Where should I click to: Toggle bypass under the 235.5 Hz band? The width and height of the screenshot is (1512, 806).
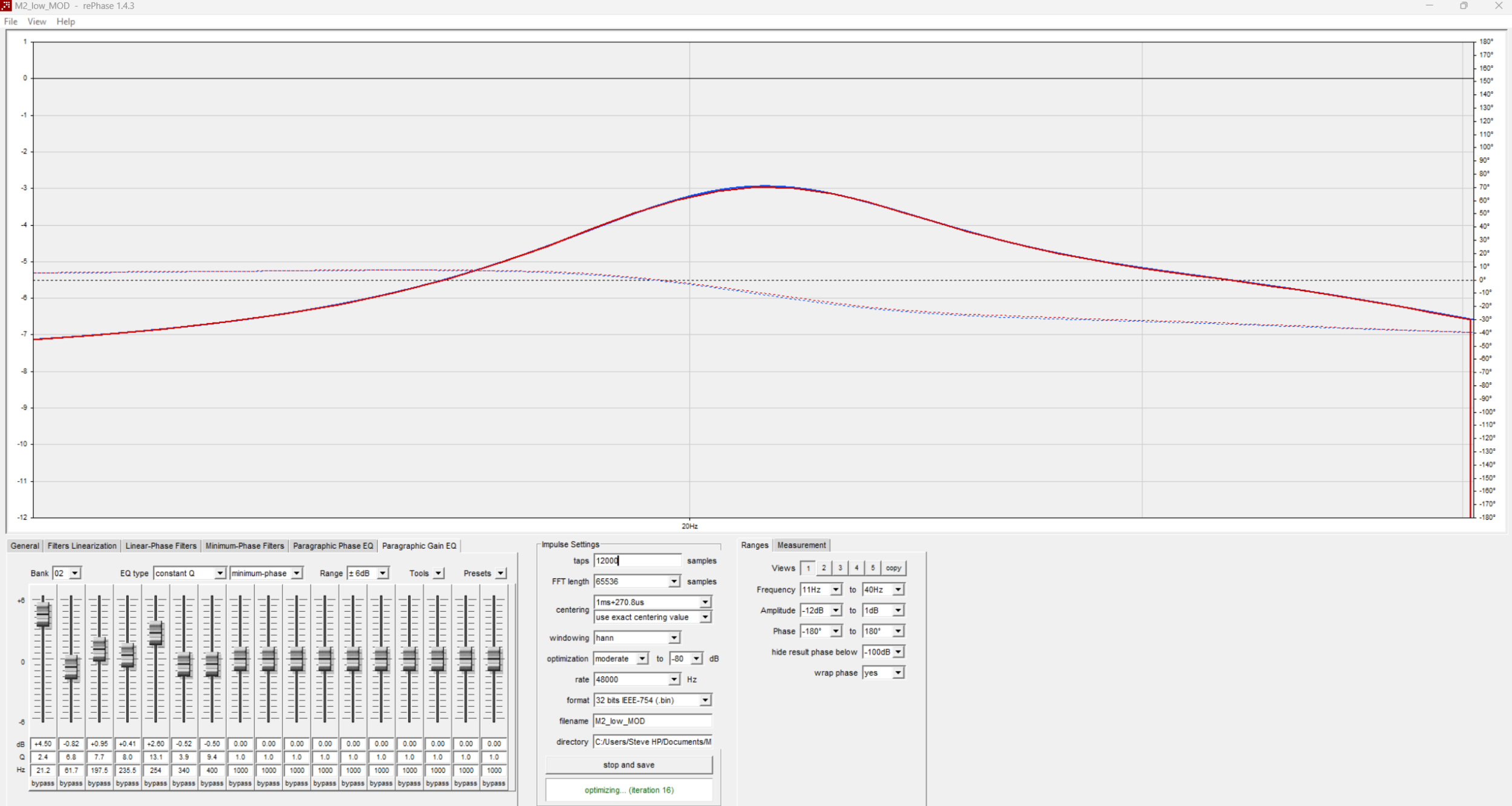128,783
